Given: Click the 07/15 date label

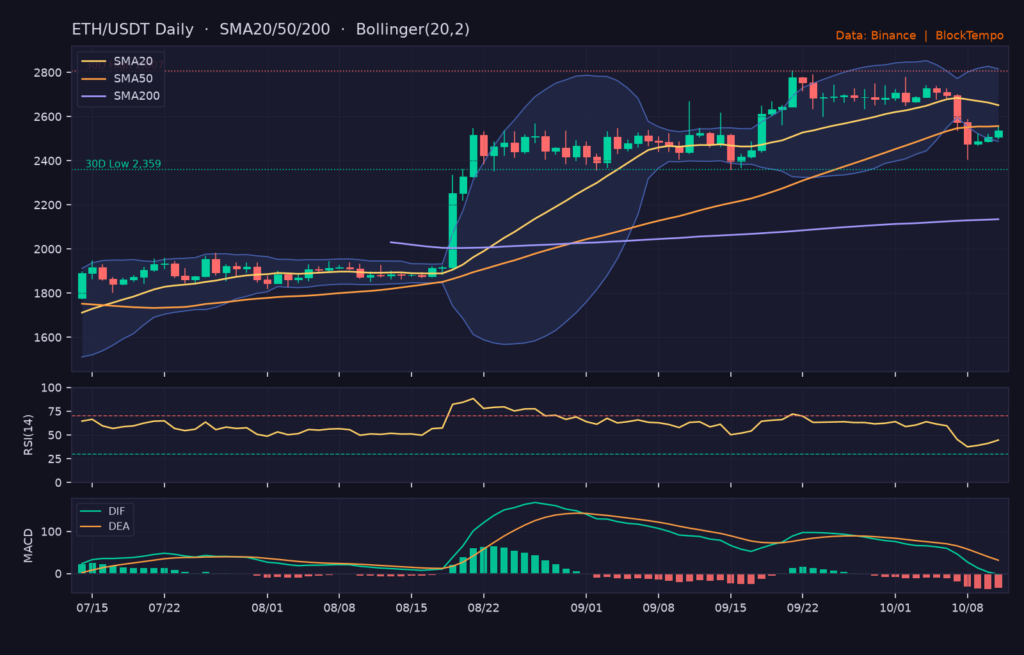Looking at the screenshot, I should (x=92, y=607).
